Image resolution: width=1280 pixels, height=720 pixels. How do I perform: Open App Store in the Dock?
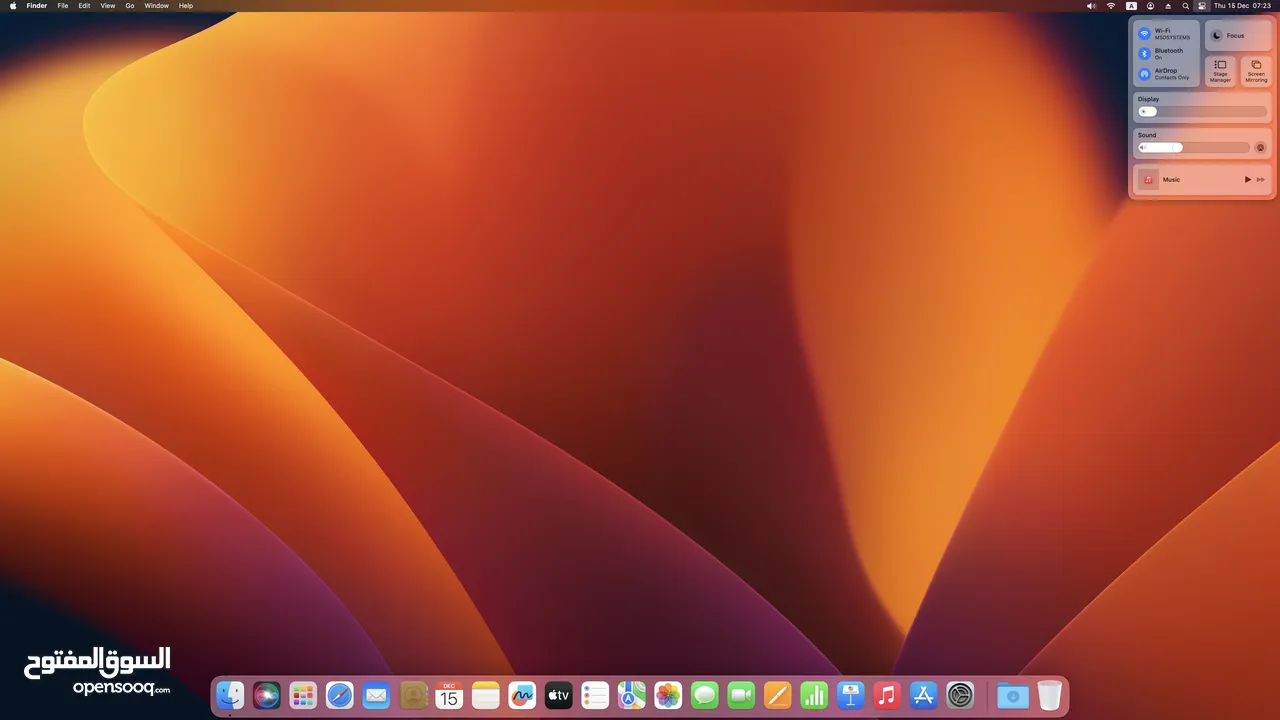click(923, 695)
